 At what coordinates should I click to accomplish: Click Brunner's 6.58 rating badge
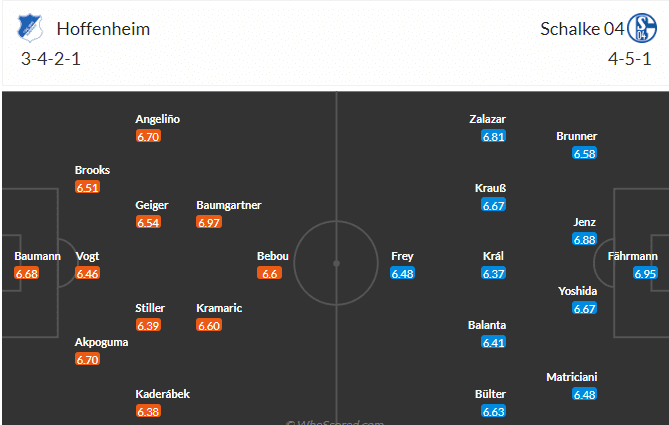click(x=585, y=153)
